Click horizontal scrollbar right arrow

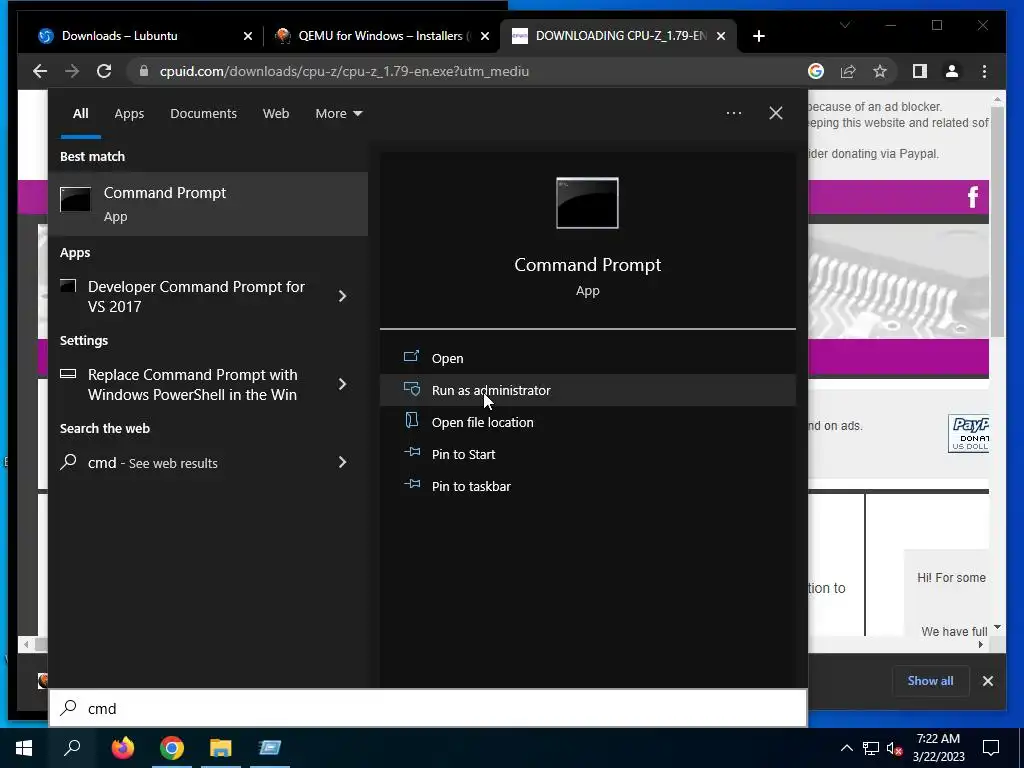(x=980, y=645)
